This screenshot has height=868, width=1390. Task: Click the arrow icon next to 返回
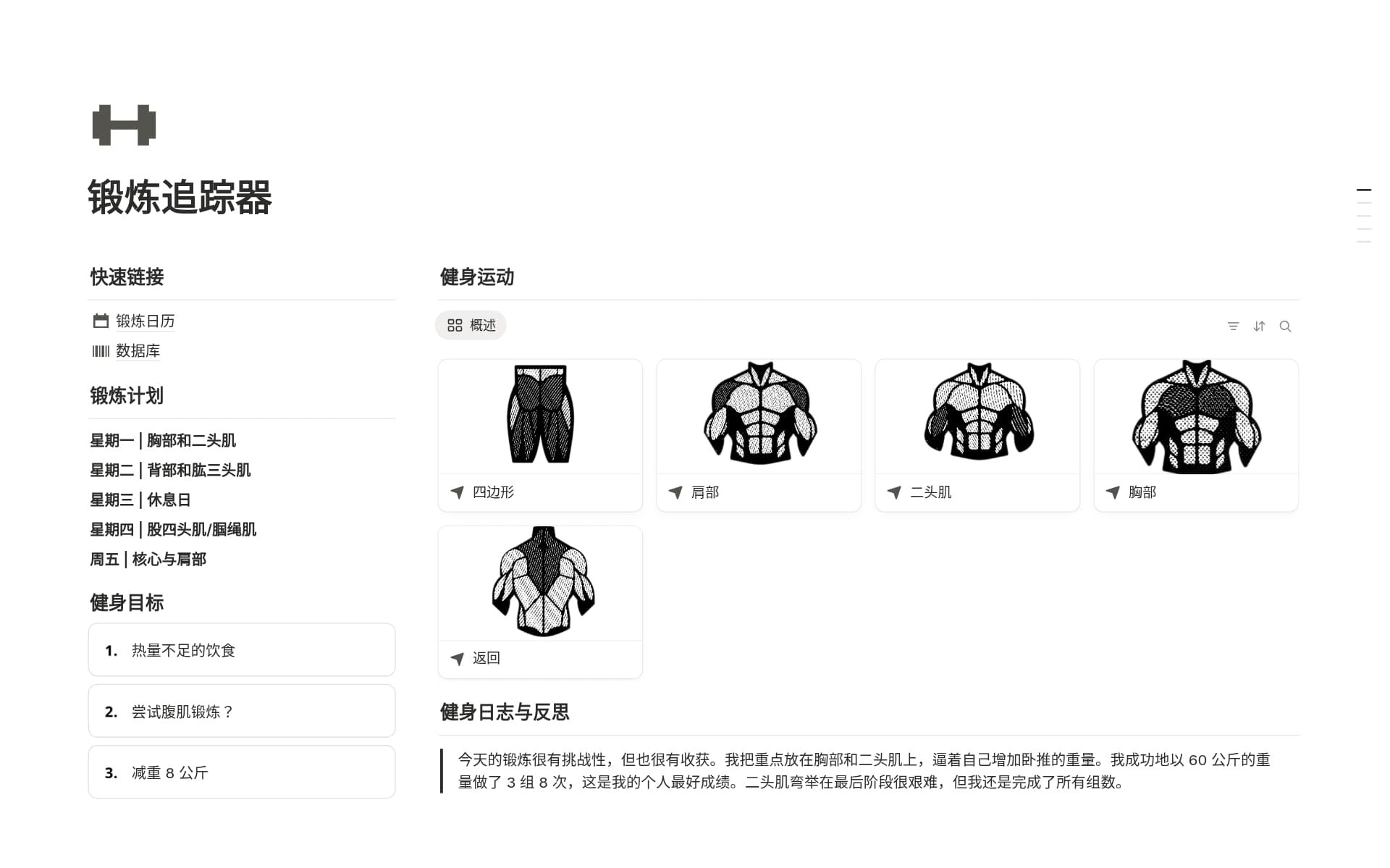[x=457, y=658]
